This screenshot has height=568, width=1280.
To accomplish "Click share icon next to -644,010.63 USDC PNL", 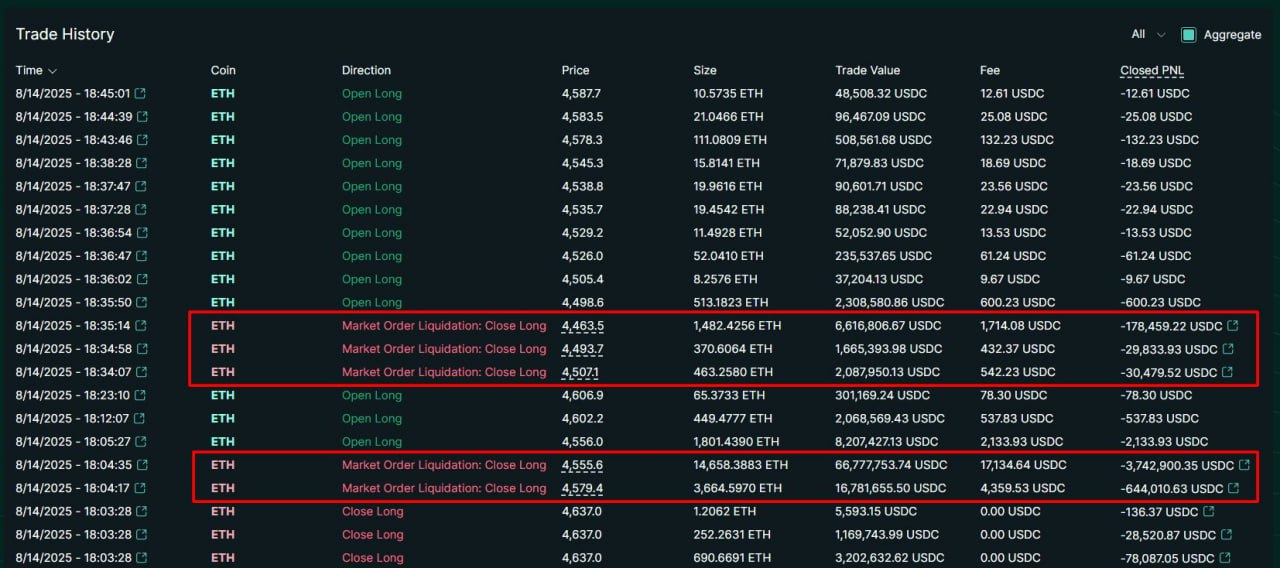I will (1232, 489).
